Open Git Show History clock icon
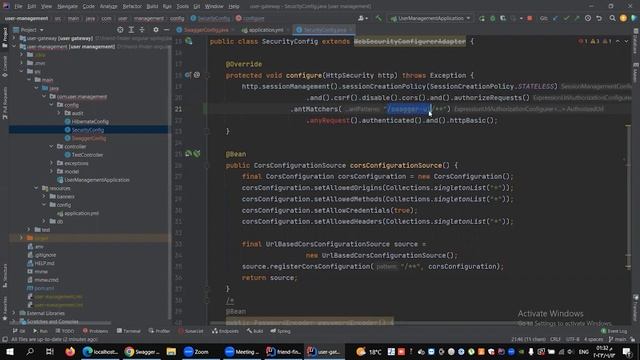Image resolution: width=640 pixels, height=360 pixels. coord(588,18)
